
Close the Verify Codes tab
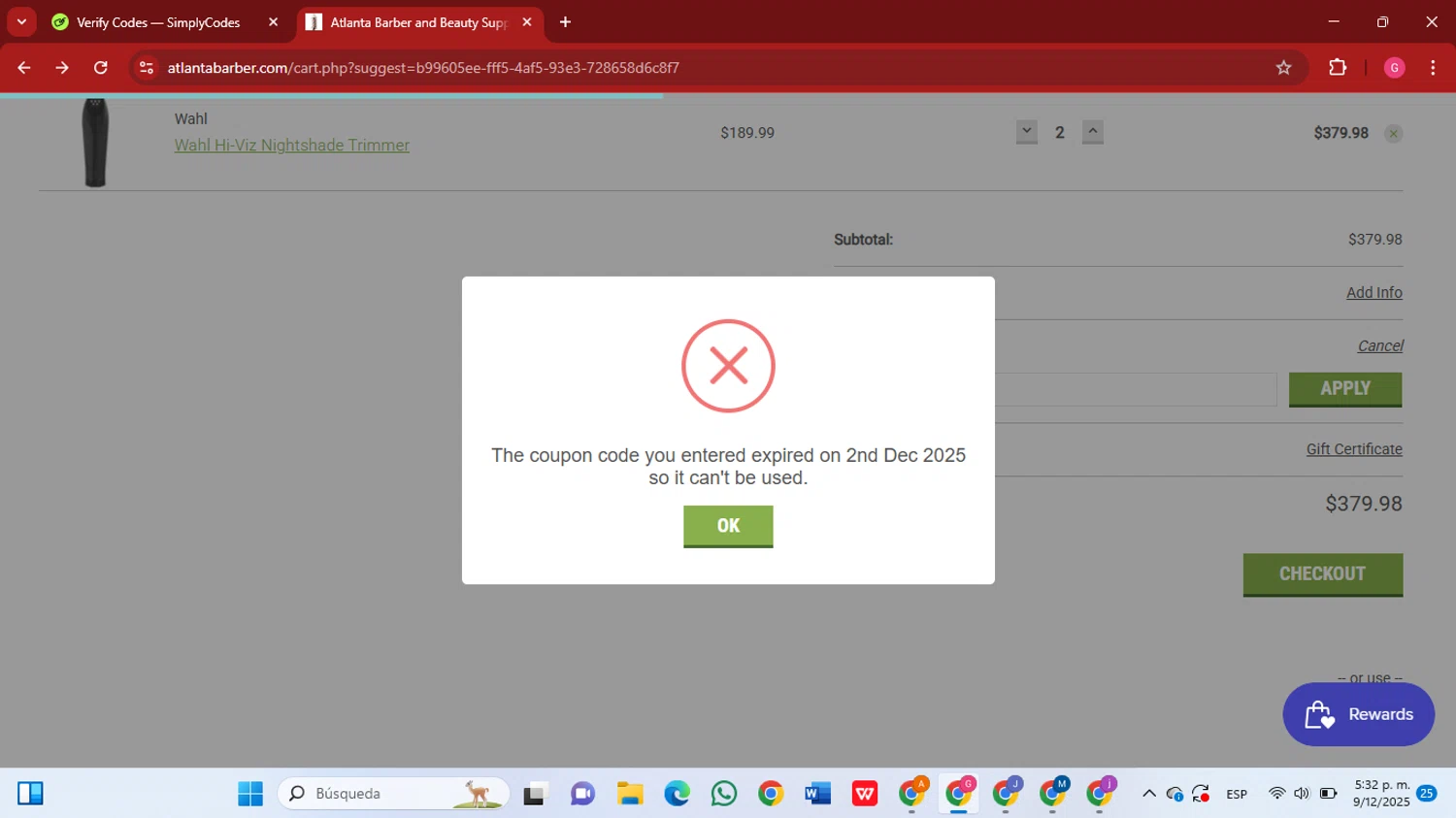tap(273, 22)
